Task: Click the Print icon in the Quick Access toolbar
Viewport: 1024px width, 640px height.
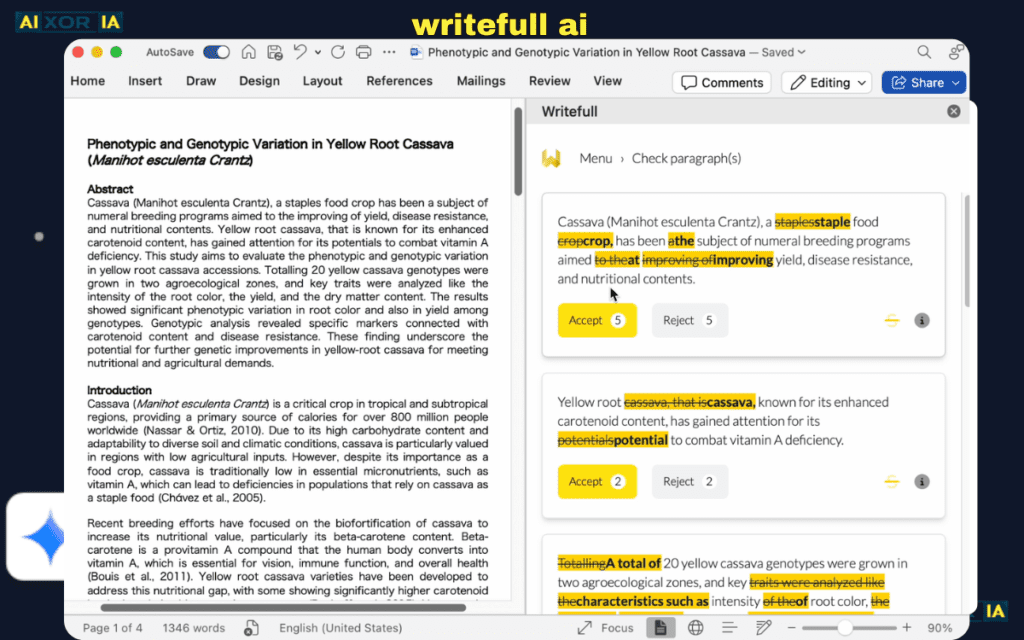Action: coord(363,52)
